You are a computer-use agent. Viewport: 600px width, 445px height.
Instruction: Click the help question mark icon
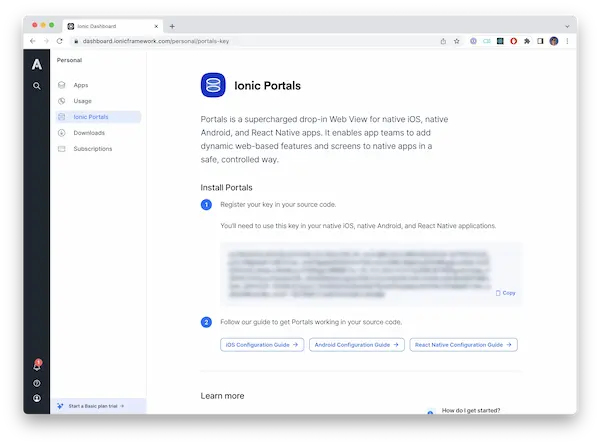coord(37,383)
